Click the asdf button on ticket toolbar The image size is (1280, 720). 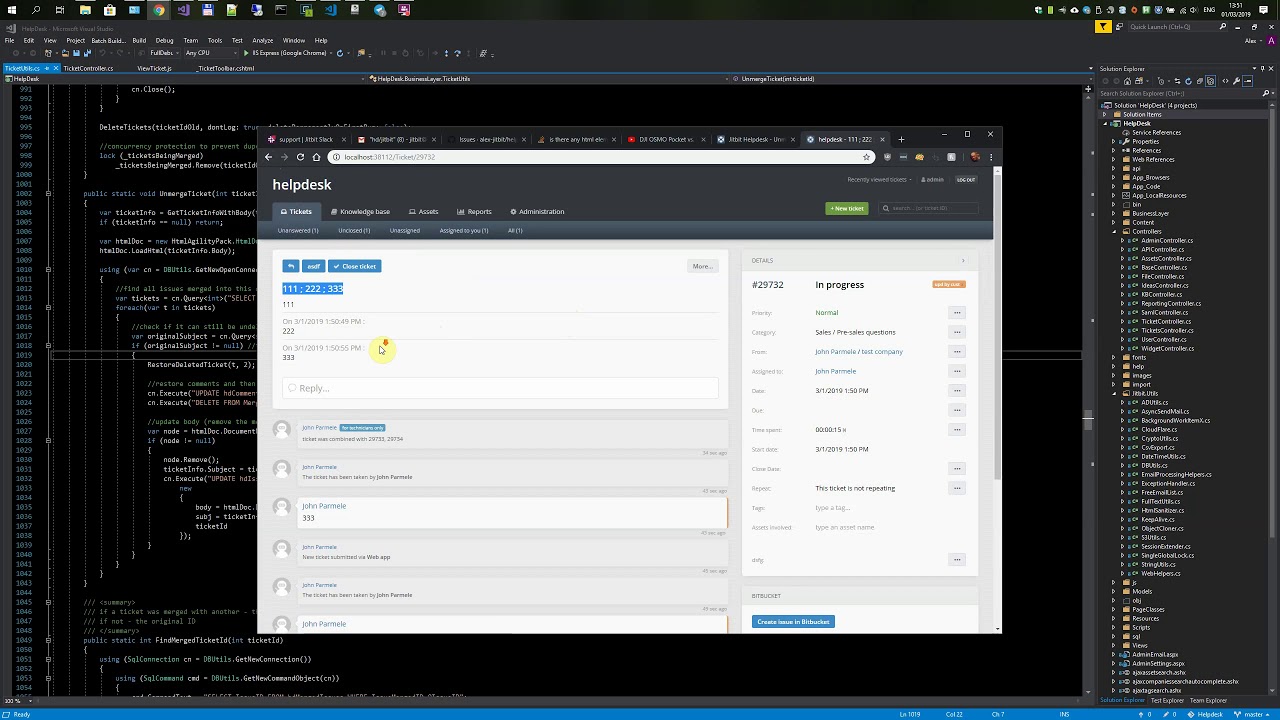313,266
